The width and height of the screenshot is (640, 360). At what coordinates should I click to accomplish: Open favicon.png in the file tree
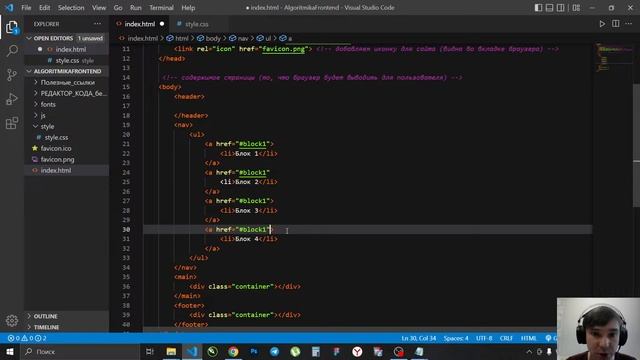pos(57,160)
